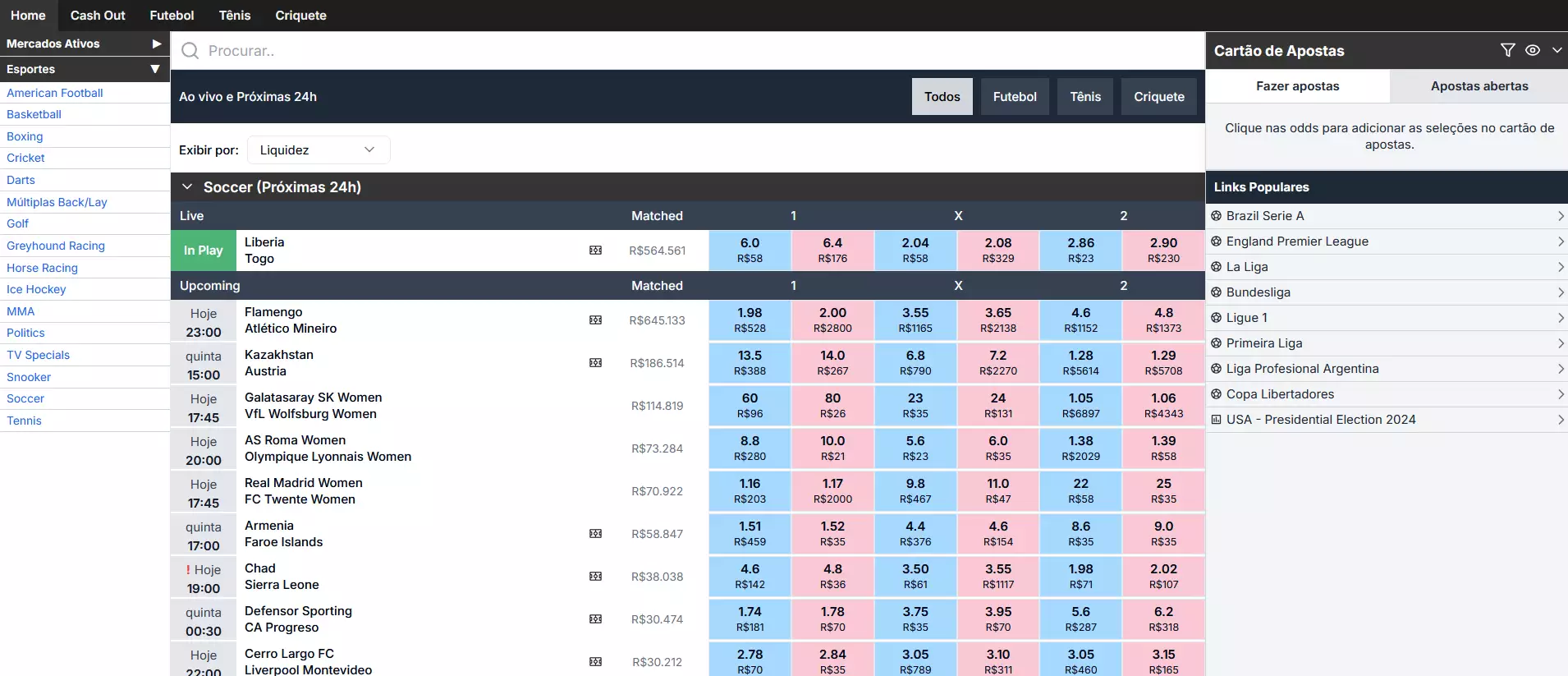
Task: Click the filter funnel icon in bet slip
Action: pyautogui.click(x=1507, y=50)
